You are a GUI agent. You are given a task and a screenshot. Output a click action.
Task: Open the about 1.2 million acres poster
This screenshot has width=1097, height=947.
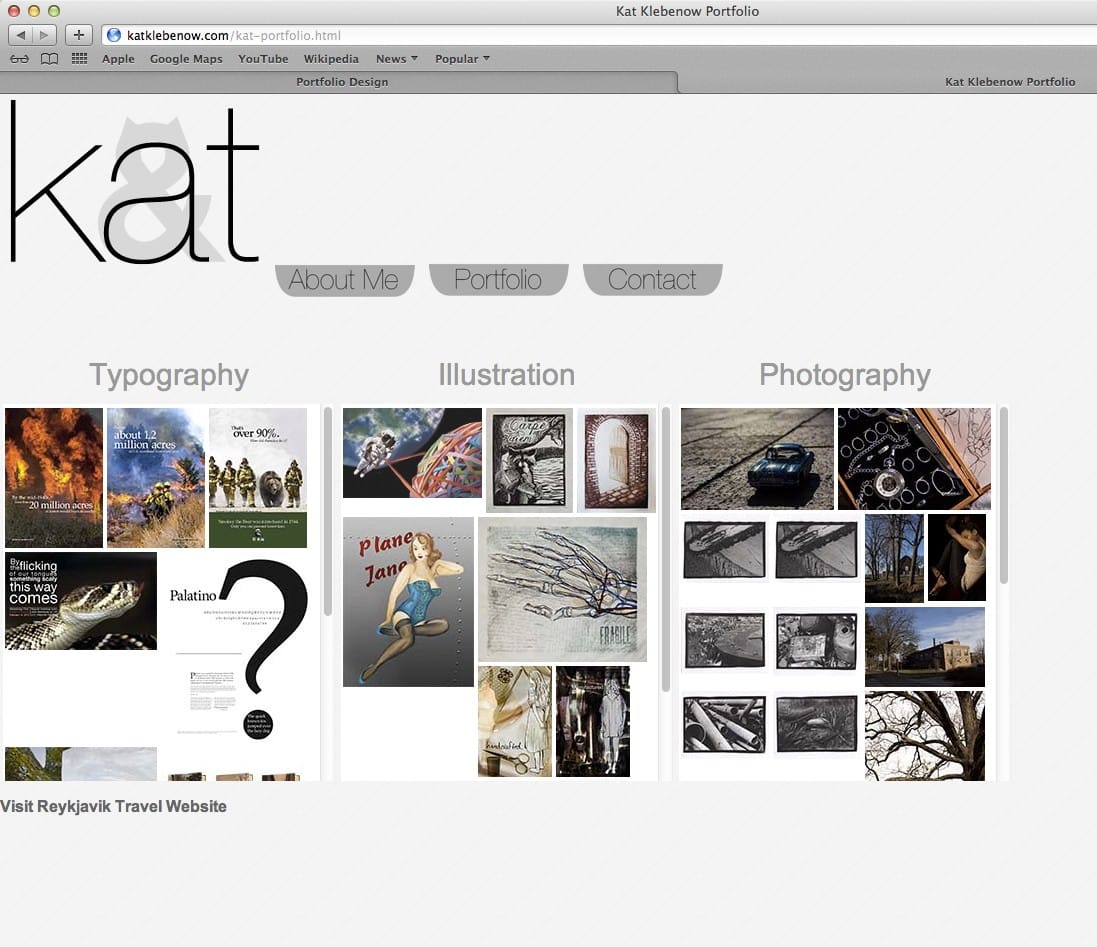pyautogui.click(x=156, y=478)
